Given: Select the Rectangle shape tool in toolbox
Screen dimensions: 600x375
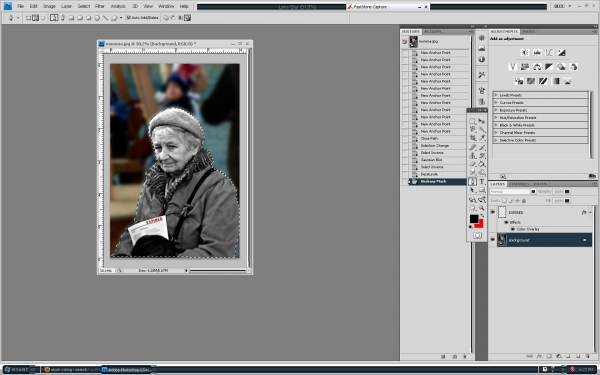Looking at the screenshot, I should 482,190.
